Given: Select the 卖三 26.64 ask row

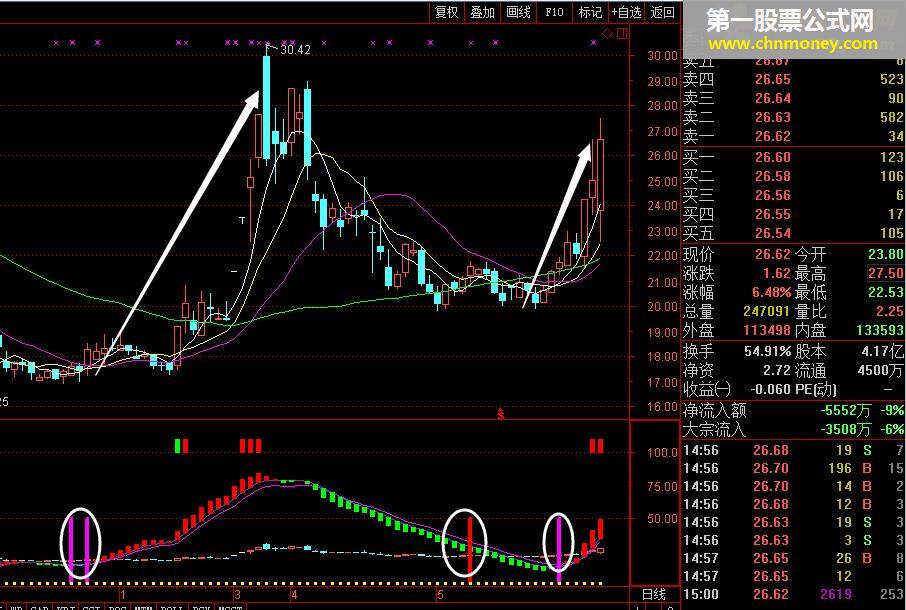Looking at the screenshot, I should click(793, 98).
